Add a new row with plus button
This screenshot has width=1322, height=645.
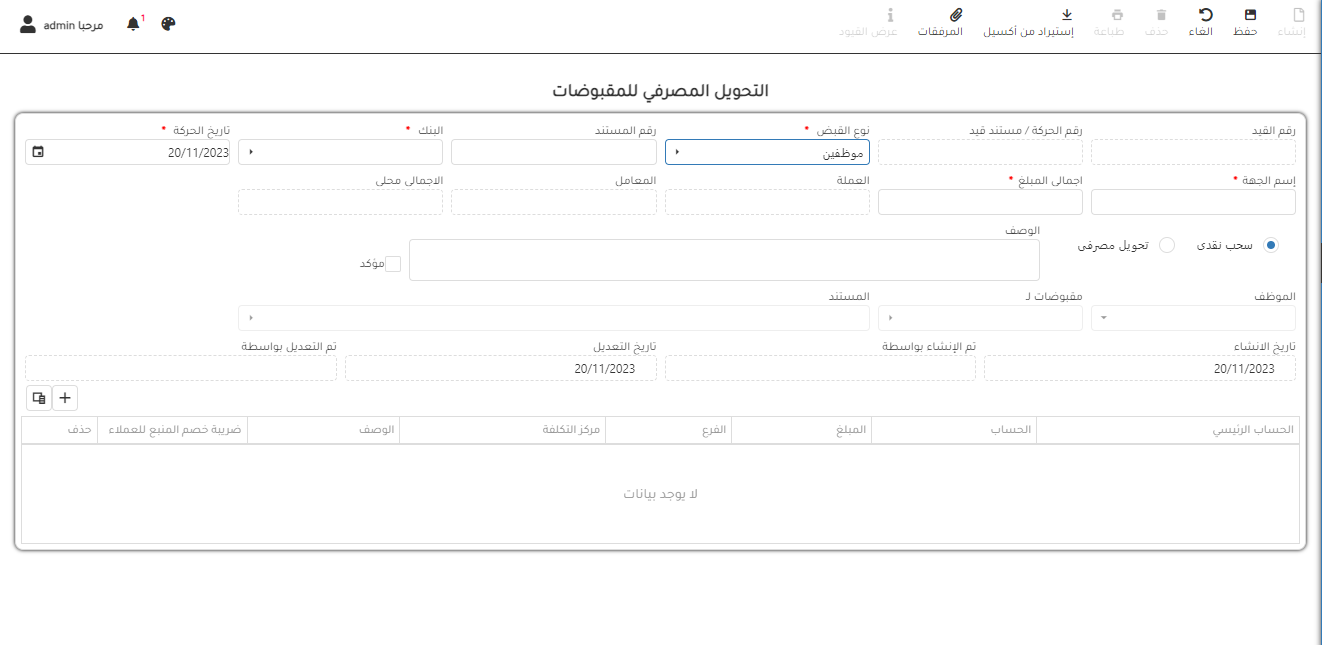[65, 398]
